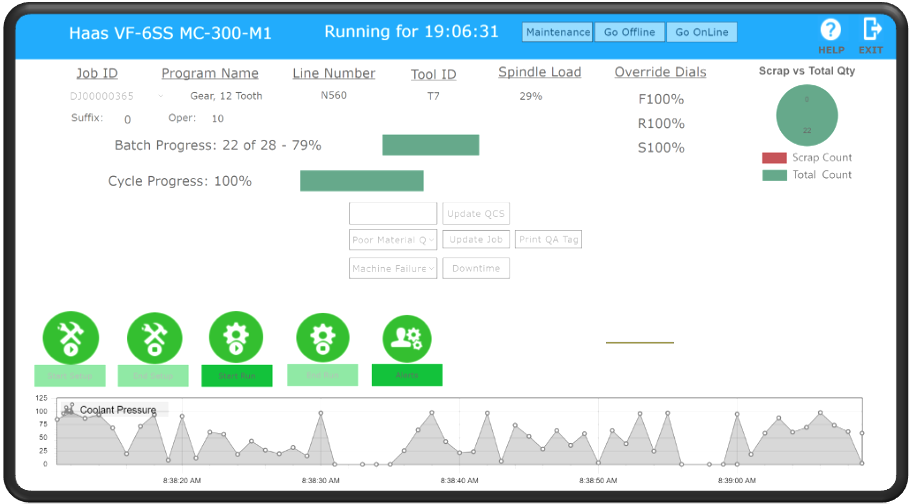Click the End Setup tools round icon
912x504 pixels.
click(x=155, y=338)
